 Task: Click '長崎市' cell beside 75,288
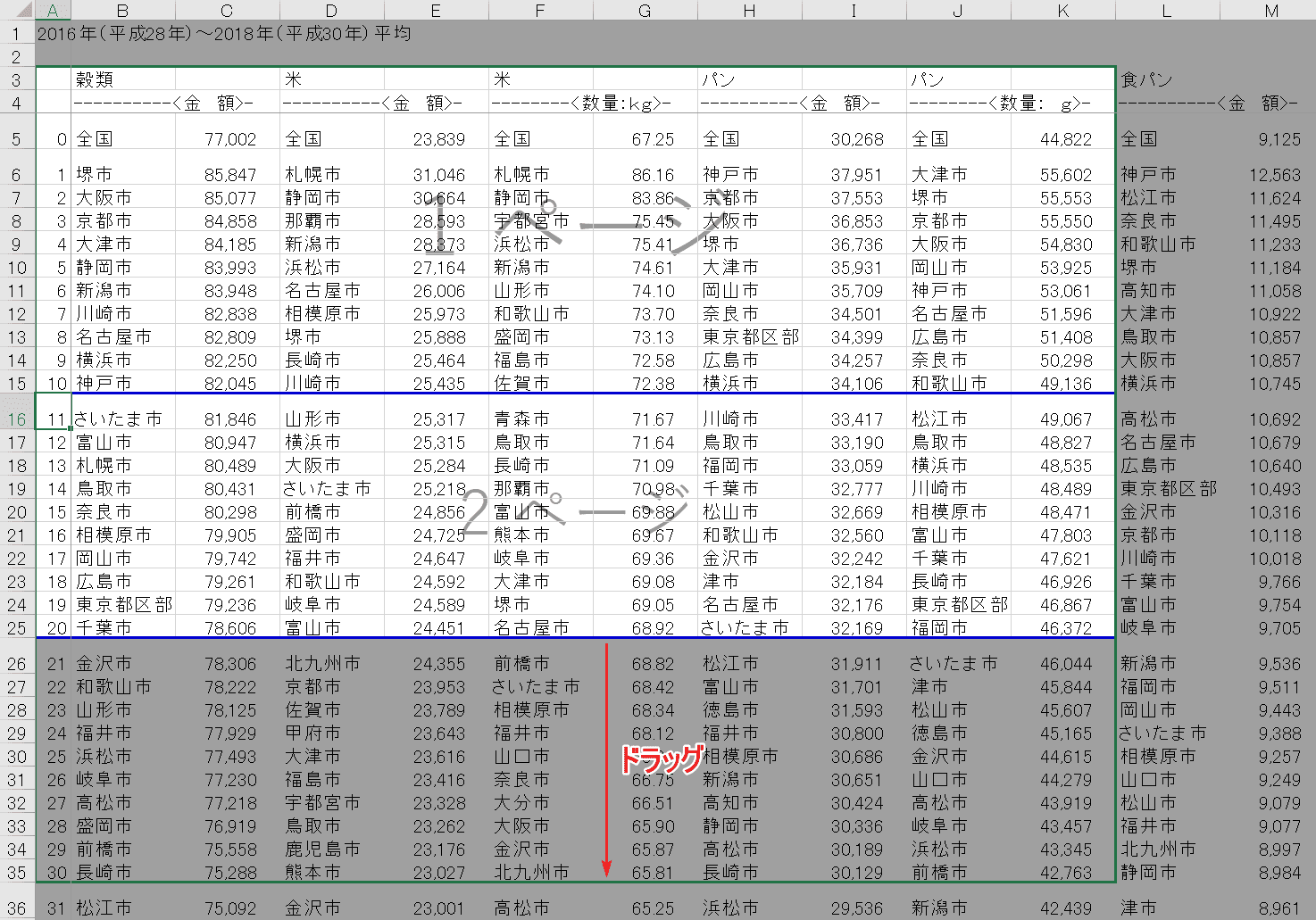point(122,873)
